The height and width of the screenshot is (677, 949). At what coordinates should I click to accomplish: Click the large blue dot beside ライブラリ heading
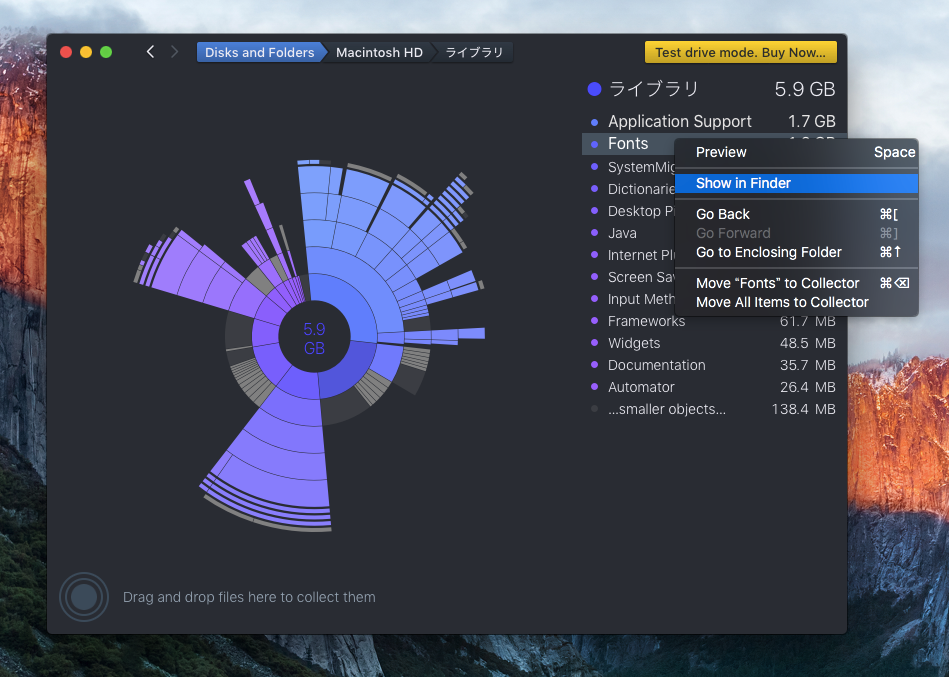point(594,90)
